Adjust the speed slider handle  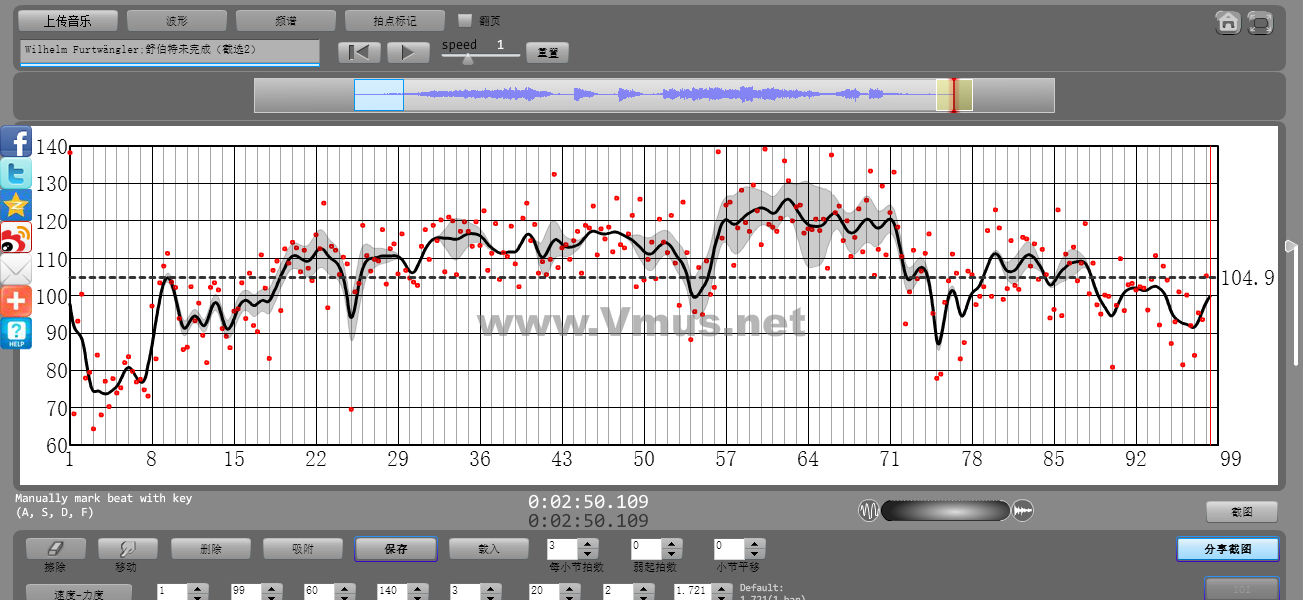tap(467, 59)
